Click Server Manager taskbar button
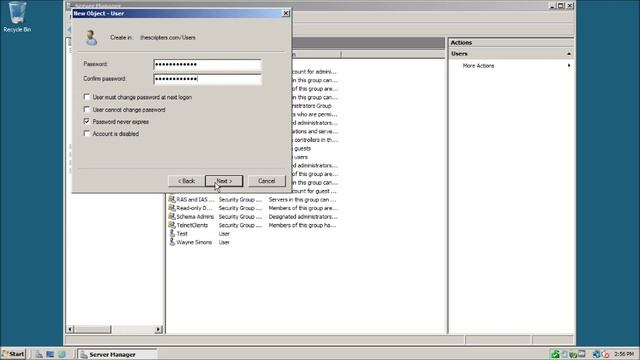 (x=117, y=354)
